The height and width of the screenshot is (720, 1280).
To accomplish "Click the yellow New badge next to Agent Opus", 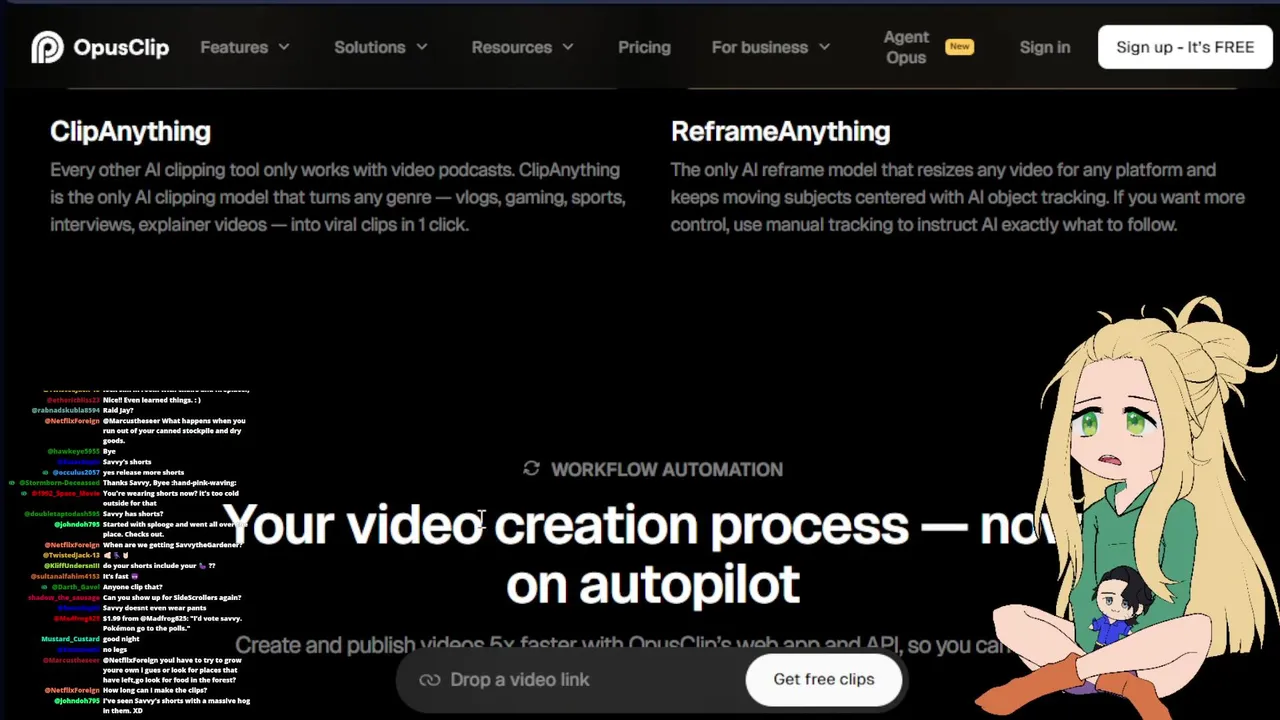I will pyautogui.click(x=959, y=46).
